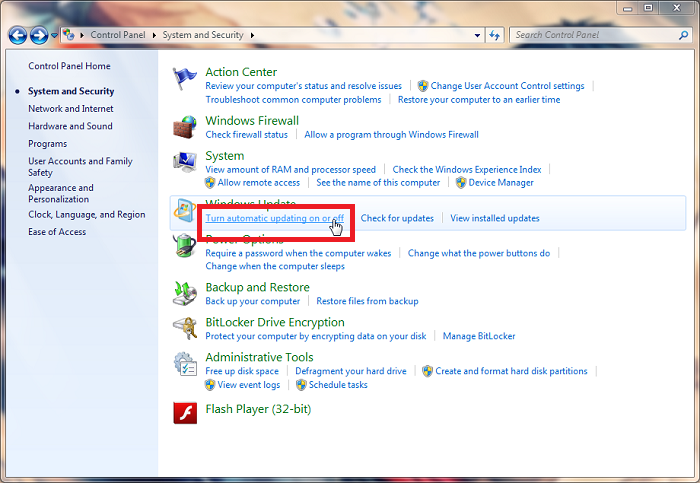Screen dimensions: 700x483
Task: Open the Backup and Restore heading
Action: (x=258, y=287)
